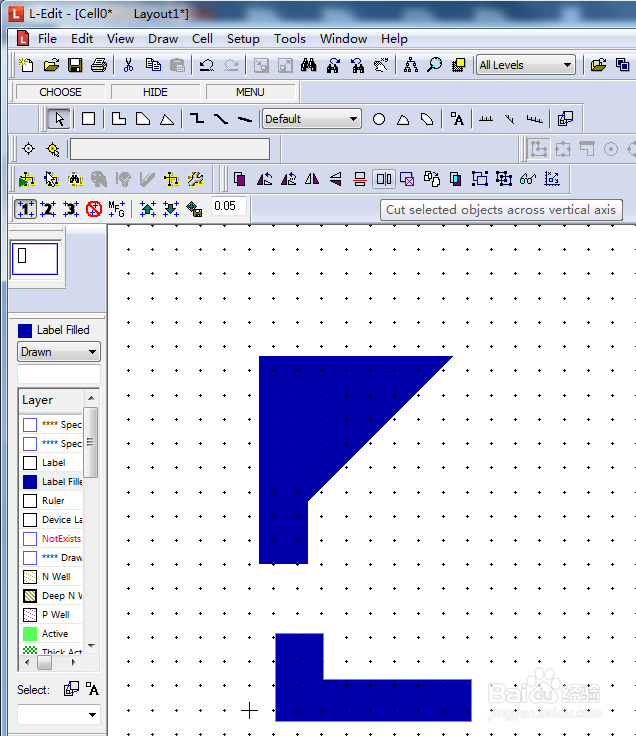Open the Help menu
The image size is (636, 736).
click(394, 38)
